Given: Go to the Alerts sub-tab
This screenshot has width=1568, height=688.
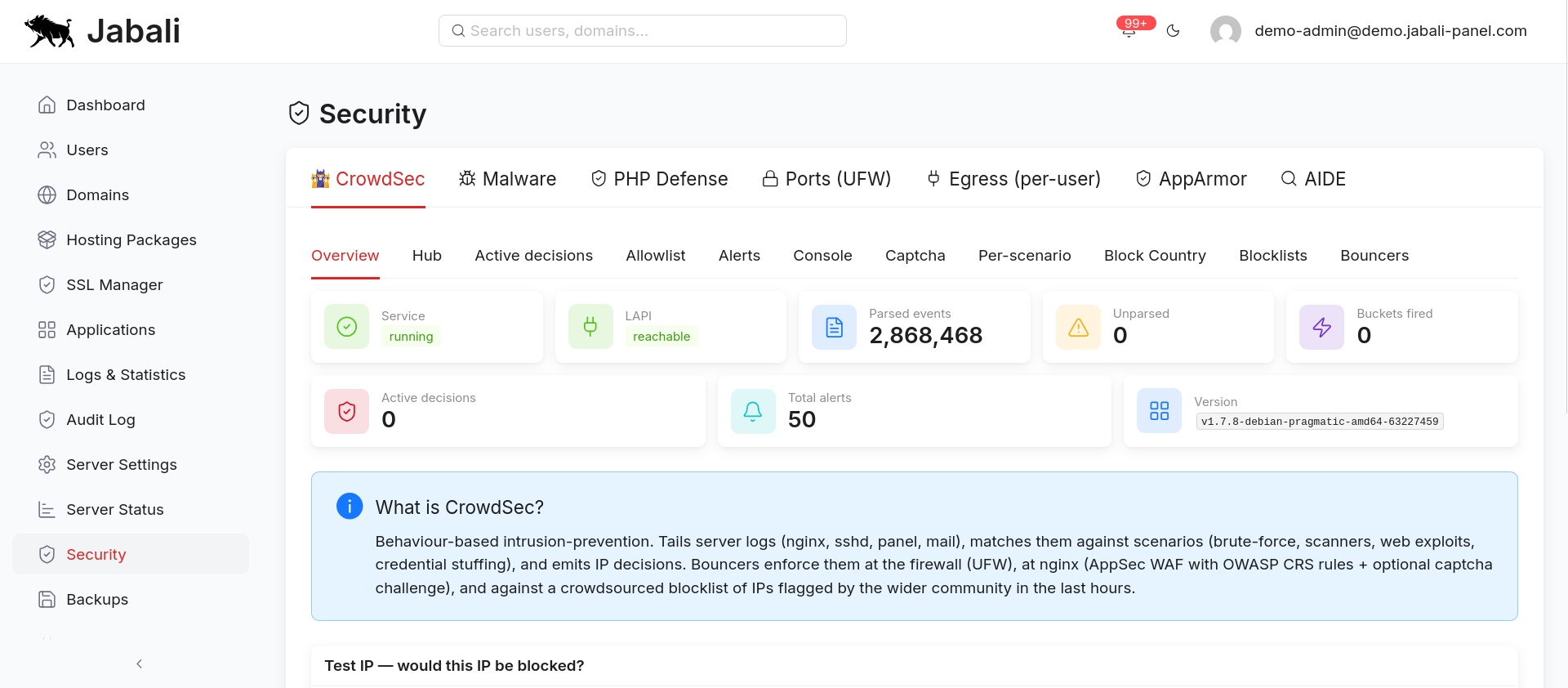Looking at the screenshot, I should click(x=739, y=256).
